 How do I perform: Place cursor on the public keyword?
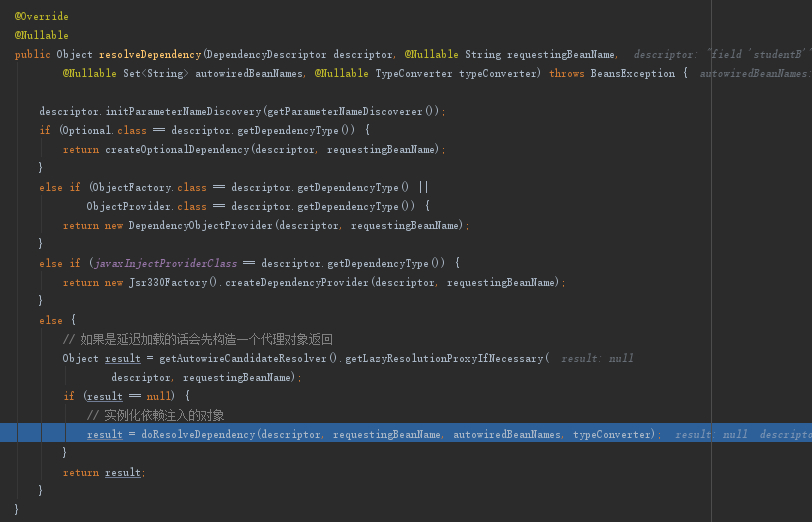tap(33, 54)
